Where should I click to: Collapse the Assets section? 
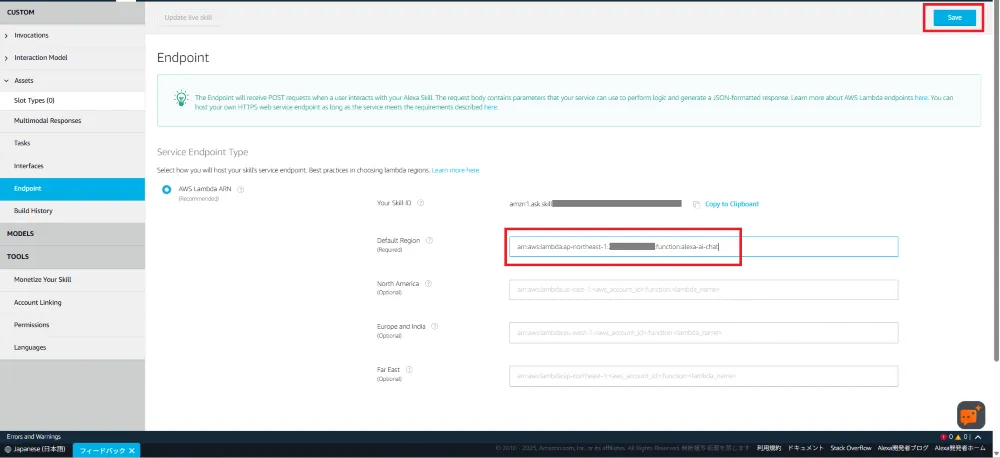pos(7,80)
